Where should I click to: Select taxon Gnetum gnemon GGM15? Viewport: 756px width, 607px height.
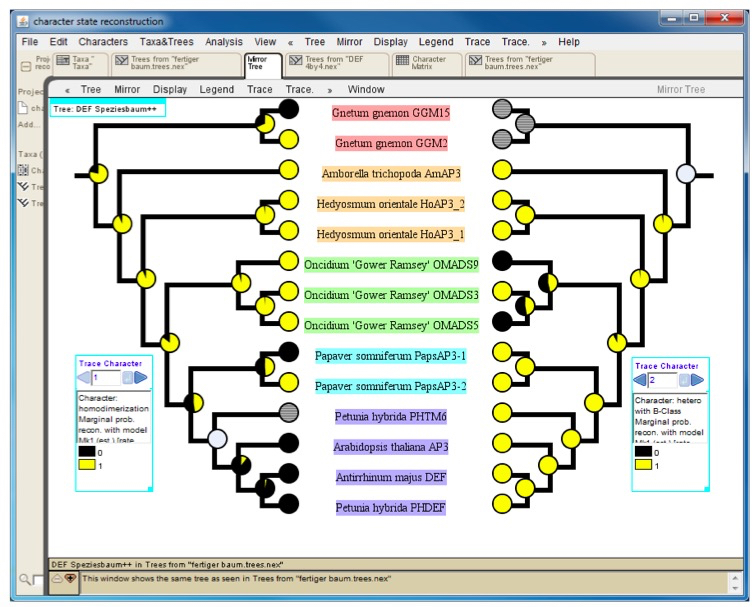point(391,113)
